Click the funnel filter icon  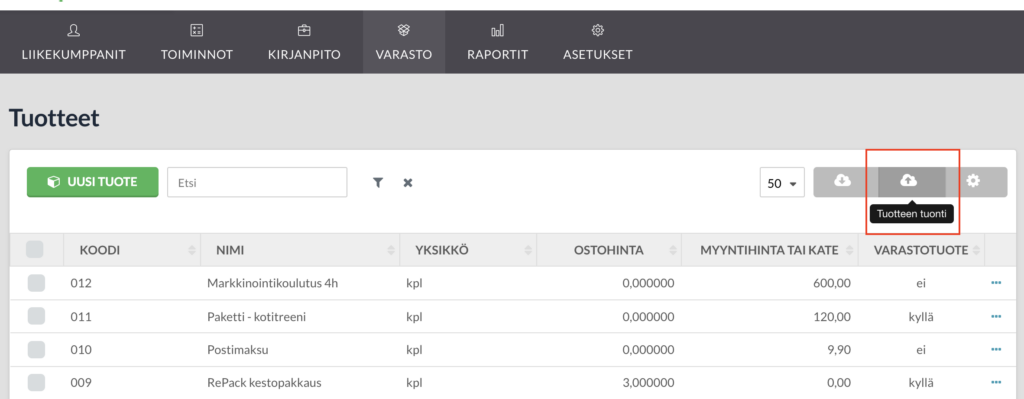(377, 183)
